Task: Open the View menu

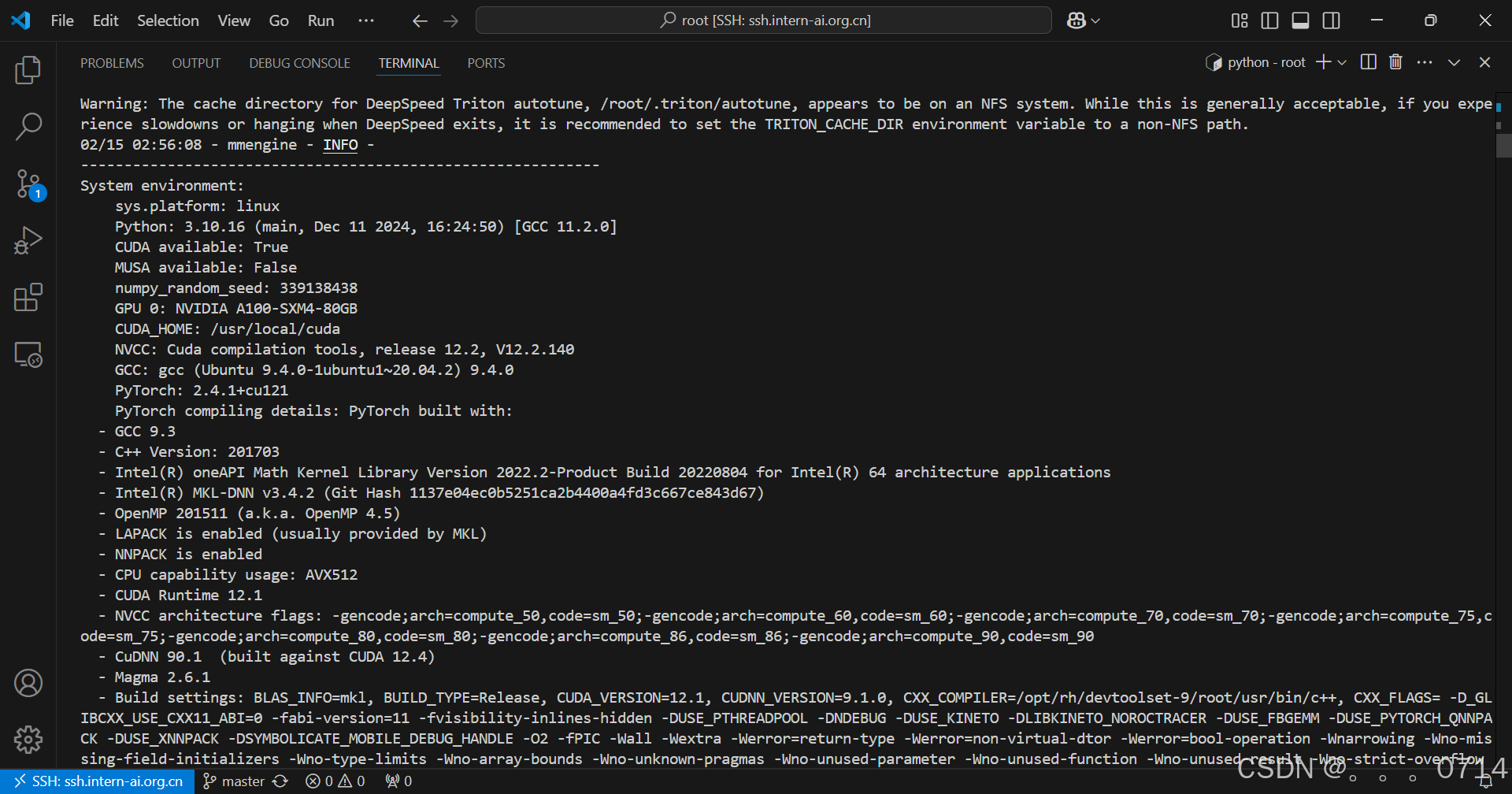Action: click(x=234, y=20)
